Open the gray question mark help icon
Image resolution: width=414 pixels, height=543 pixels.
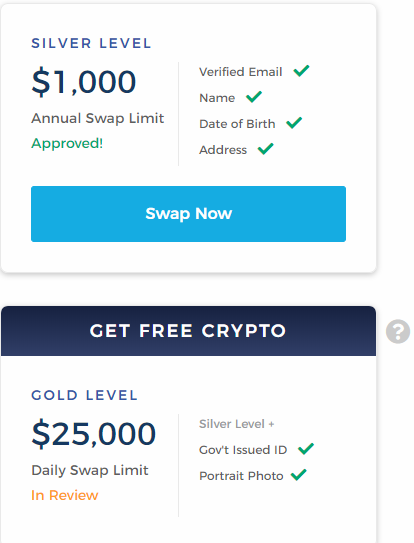click(398, 331)
